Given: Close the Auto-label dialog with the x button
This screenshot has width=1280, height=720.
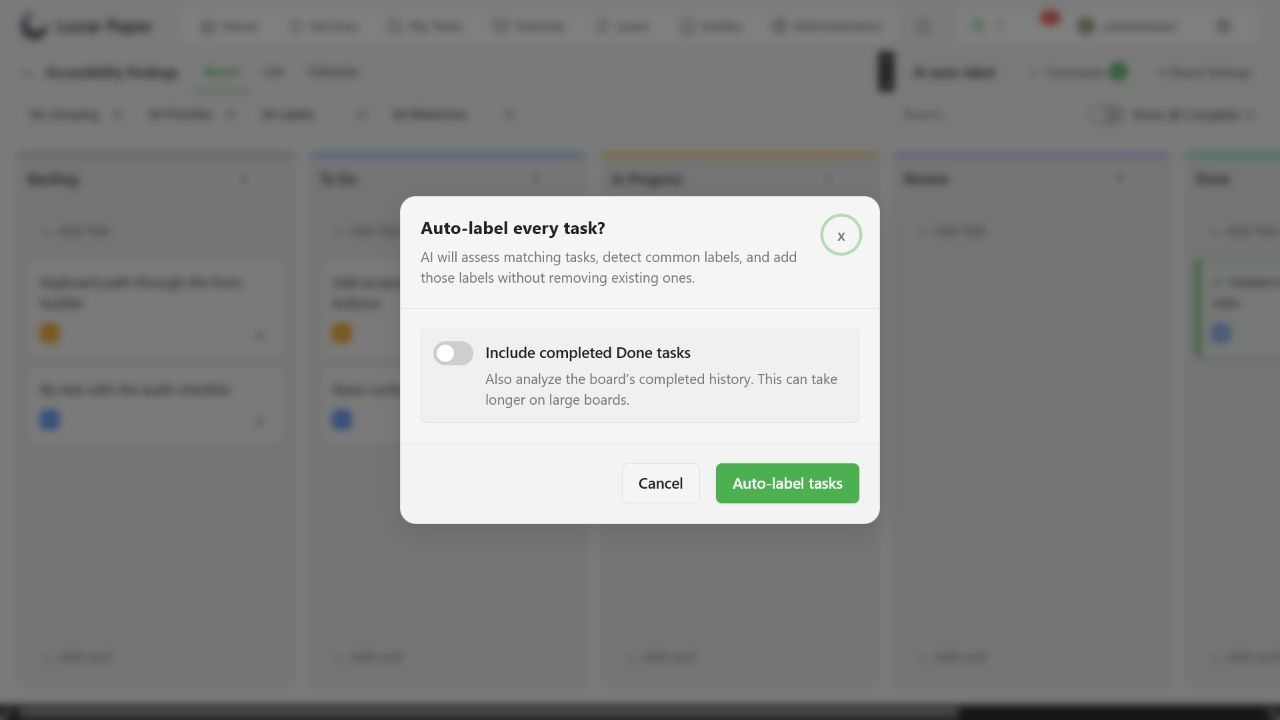Looking at the screenshot, I should click(841, 235).
